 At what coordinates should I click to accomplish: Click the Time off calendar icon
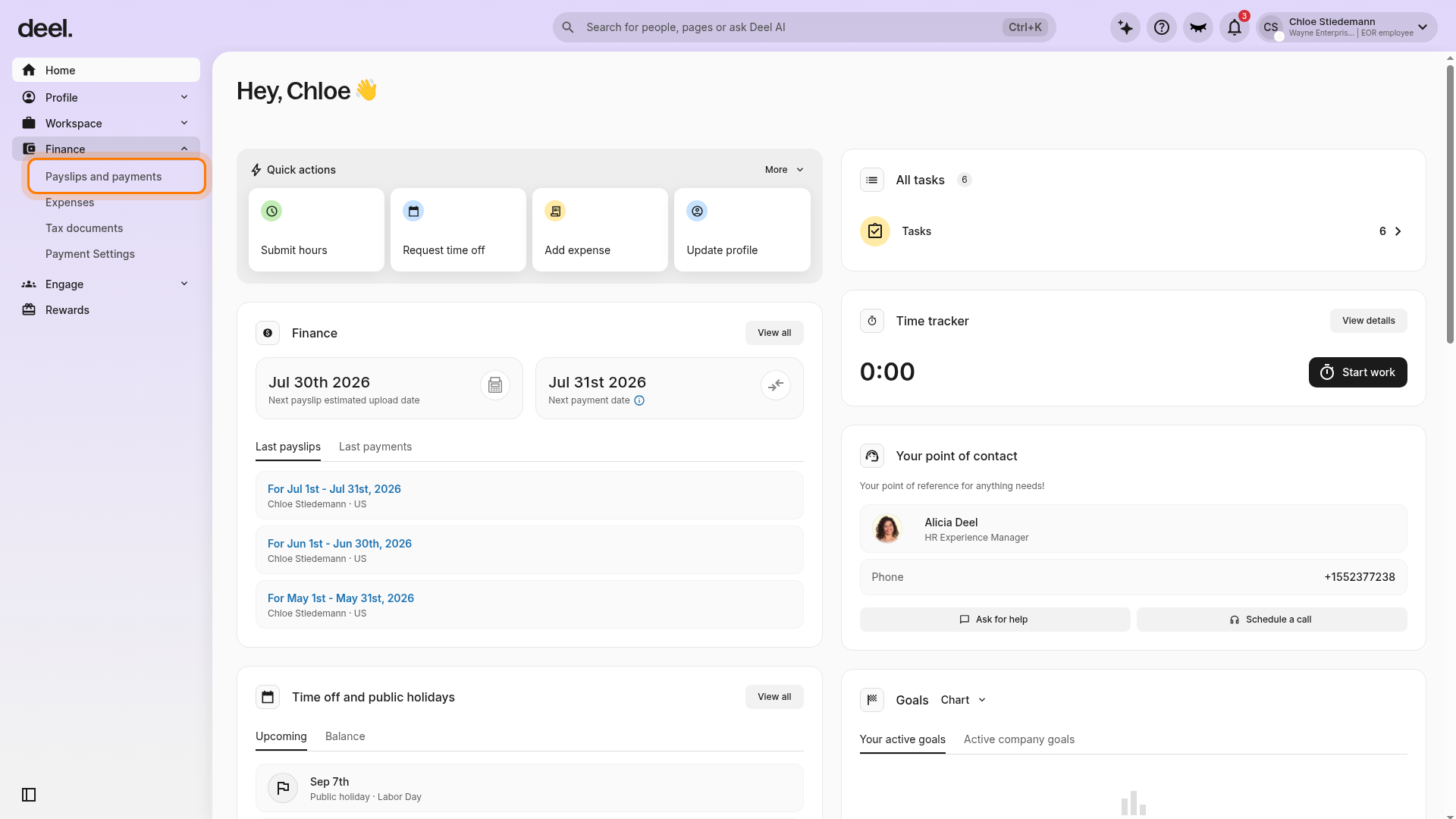(268, 697)
